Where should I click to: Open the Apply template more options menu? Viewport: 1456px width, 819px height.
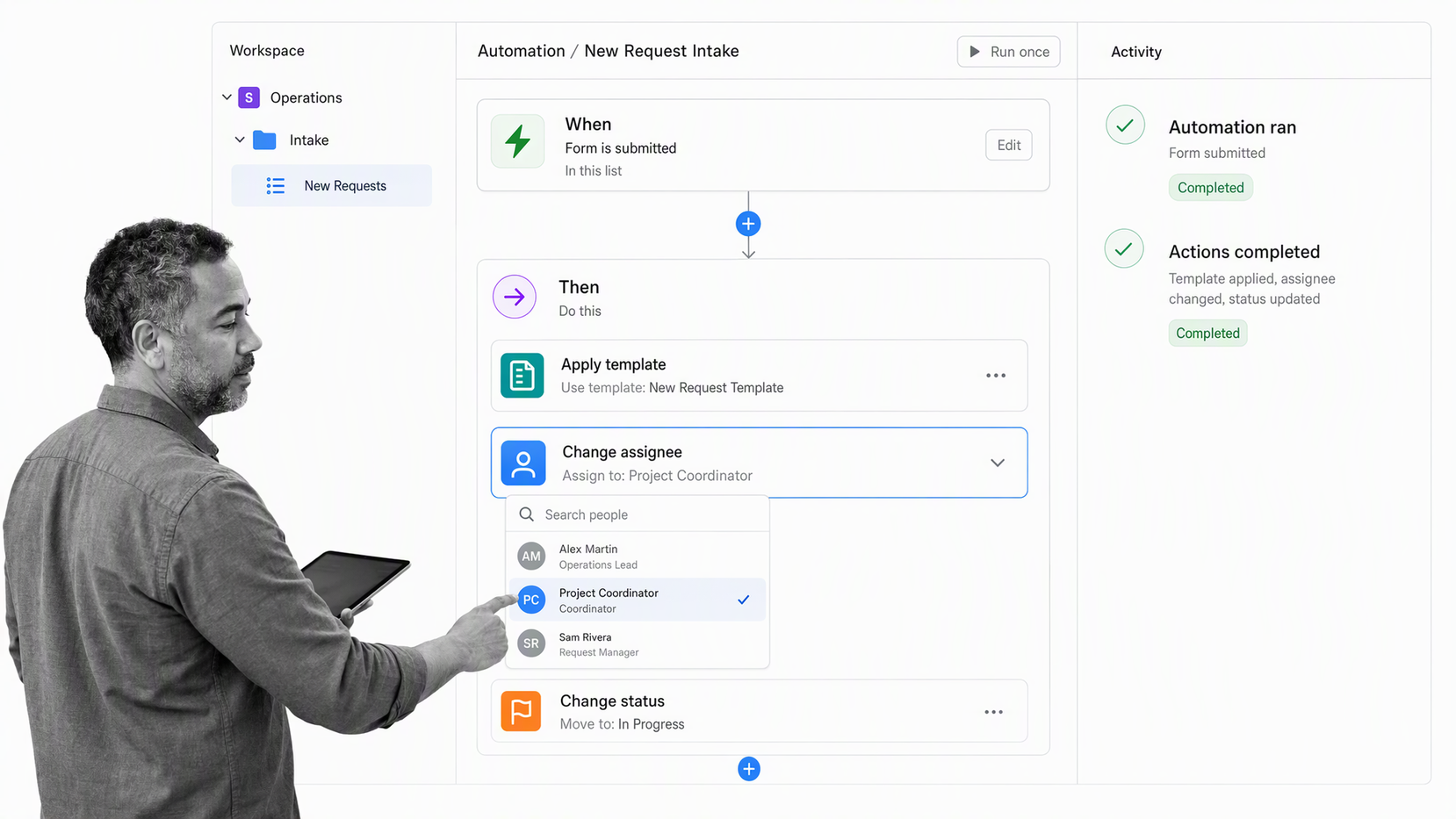[996, 376]
